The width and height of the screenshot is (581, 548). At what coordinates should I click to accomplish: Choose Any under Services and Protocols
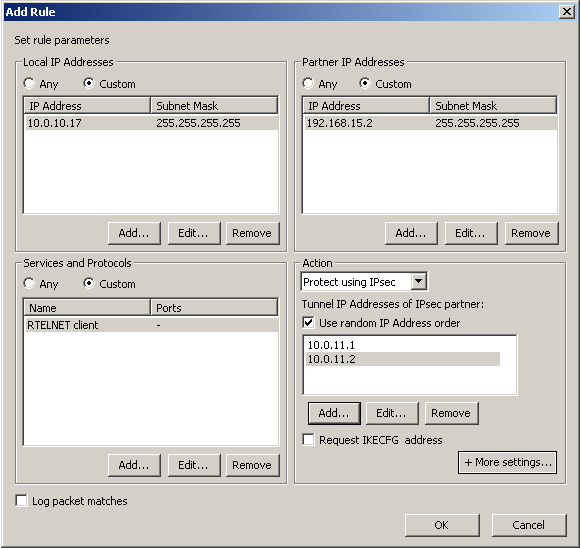pos(29,283)
